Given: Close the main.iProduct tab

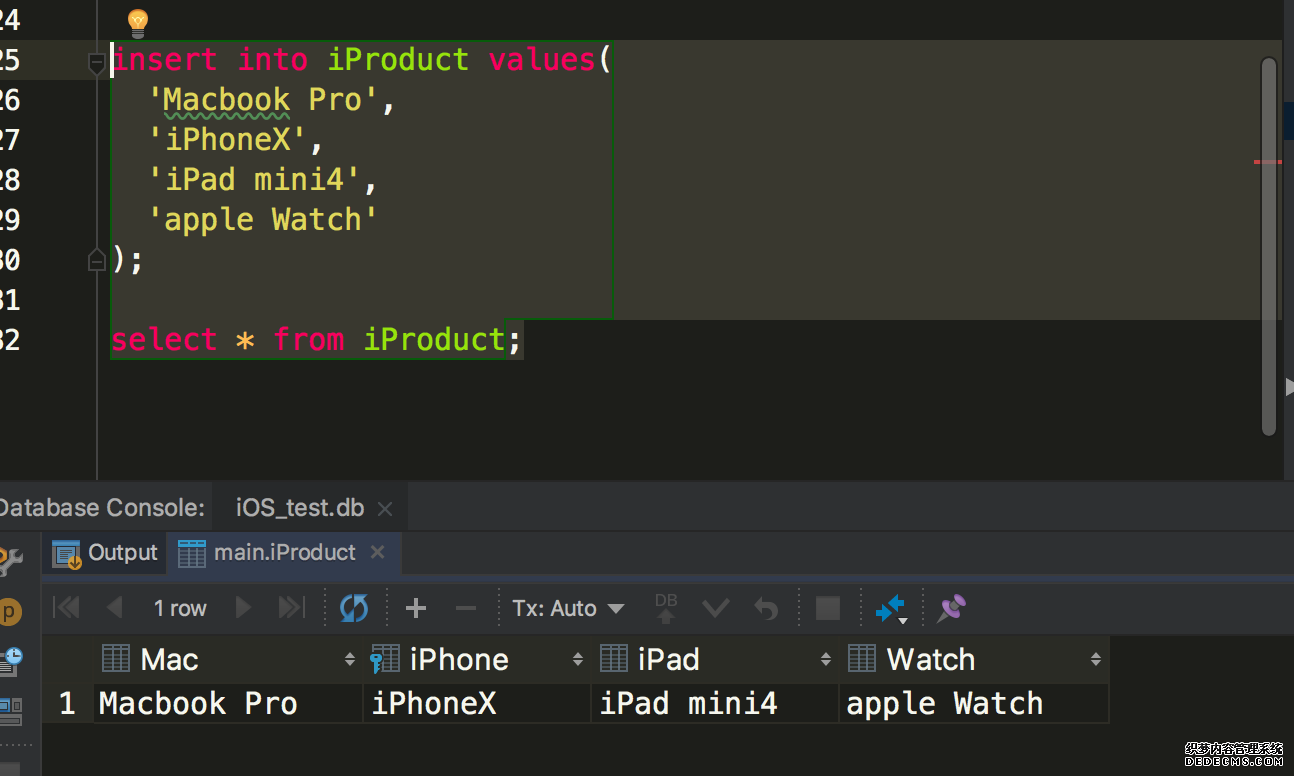Looking at the screenshot, I should (x=377, y=552).
